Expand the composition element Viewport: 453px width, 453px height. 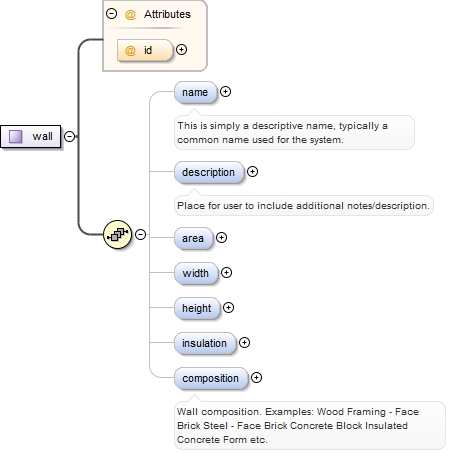click(256, 378)
